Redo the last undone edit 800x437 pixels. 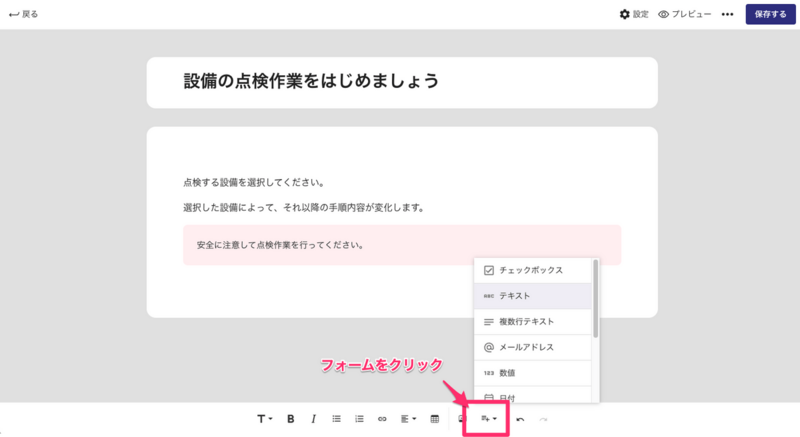543,419
